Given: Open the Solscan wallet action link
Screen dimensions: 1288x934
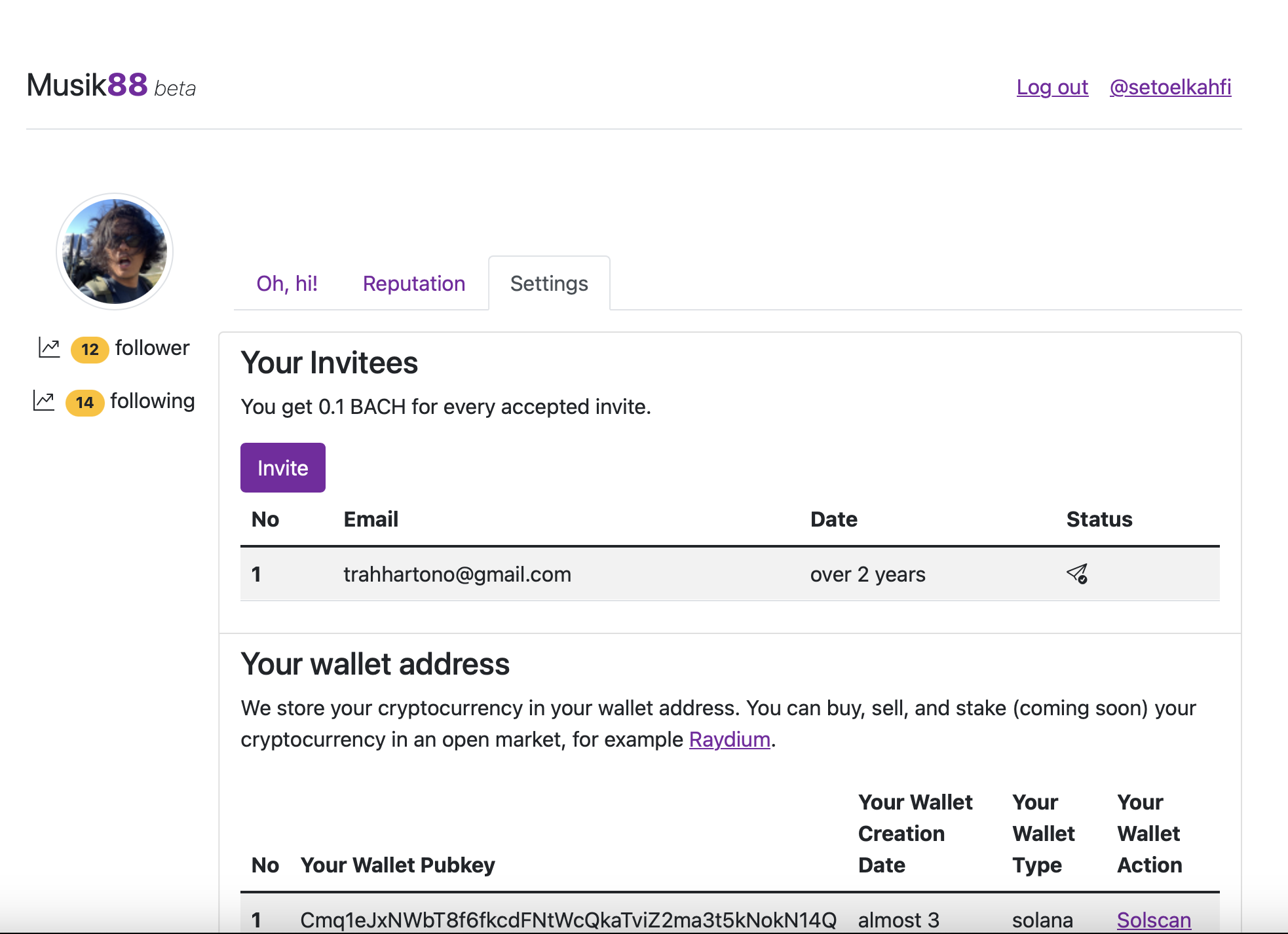Looking at the screenshot, I should (x=1153, y=920).
